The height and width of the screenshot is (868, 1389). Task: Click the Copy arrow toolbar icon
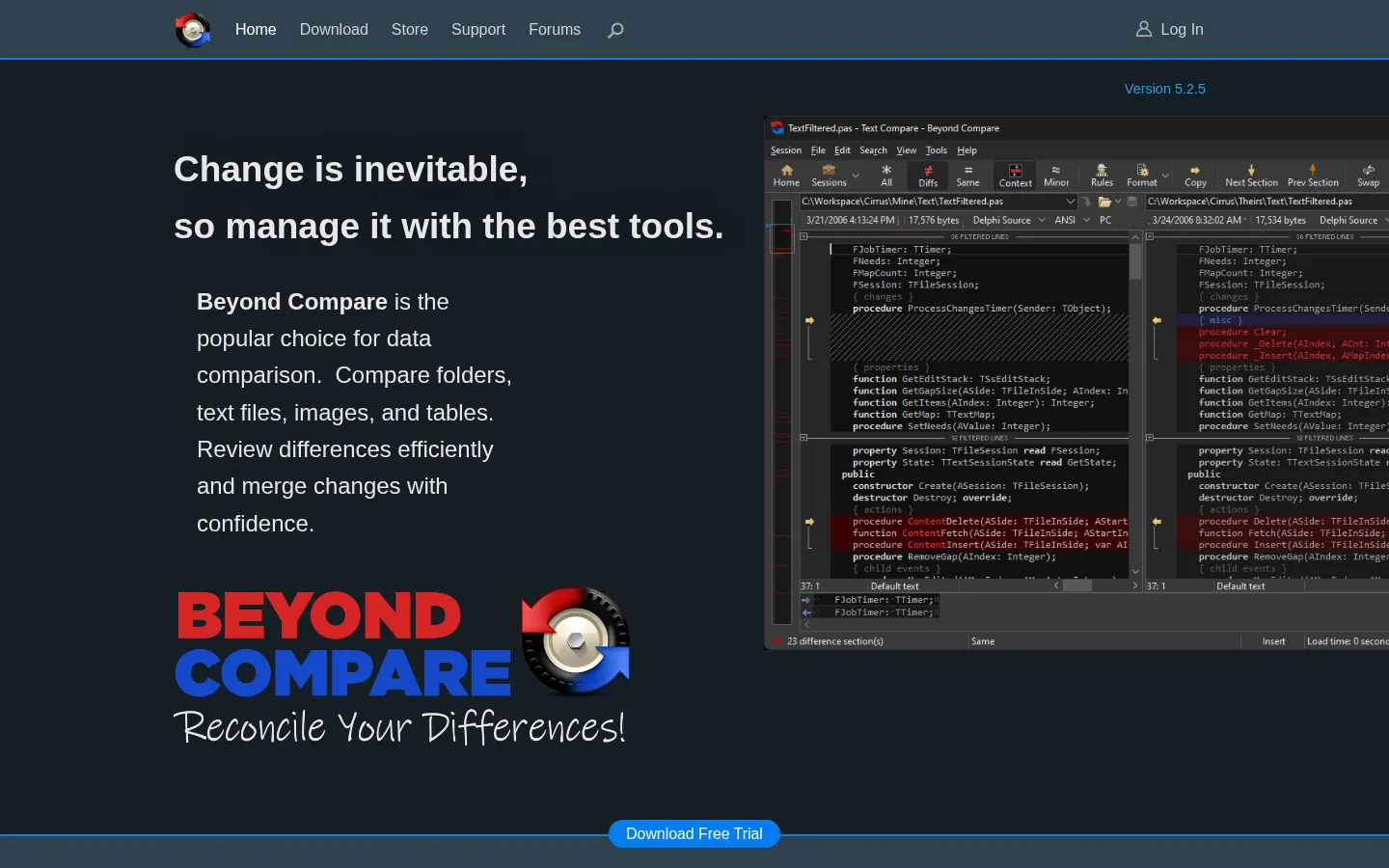(x=1195, y=176)
